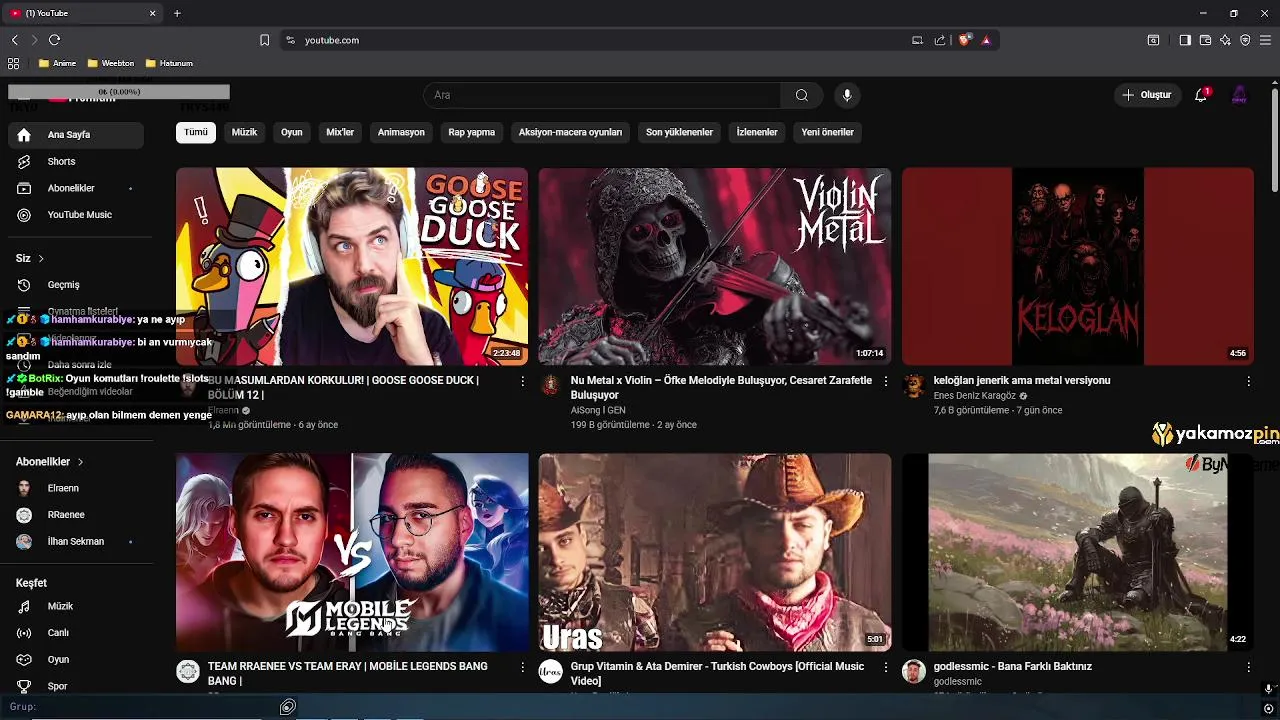This screenshot has width=1280, height=720.
Task: Select the İzlenenler filter chip
Action: coord(757,132)
